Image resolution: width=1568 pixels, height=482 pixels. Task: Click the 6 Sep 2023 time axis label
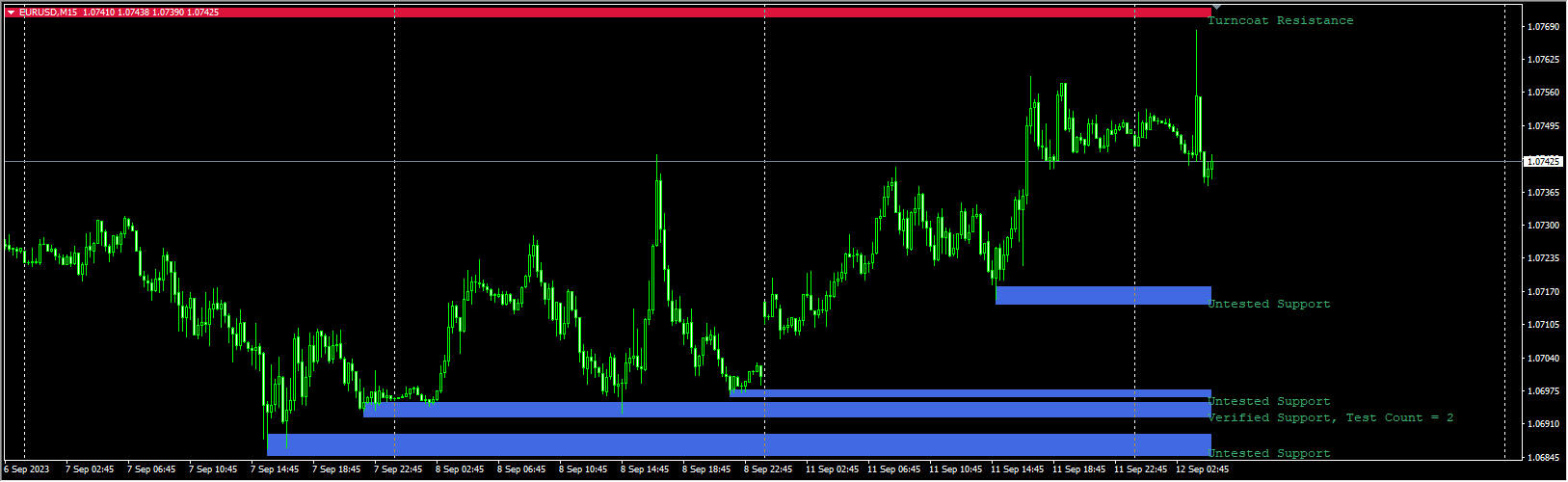point(25,469)
